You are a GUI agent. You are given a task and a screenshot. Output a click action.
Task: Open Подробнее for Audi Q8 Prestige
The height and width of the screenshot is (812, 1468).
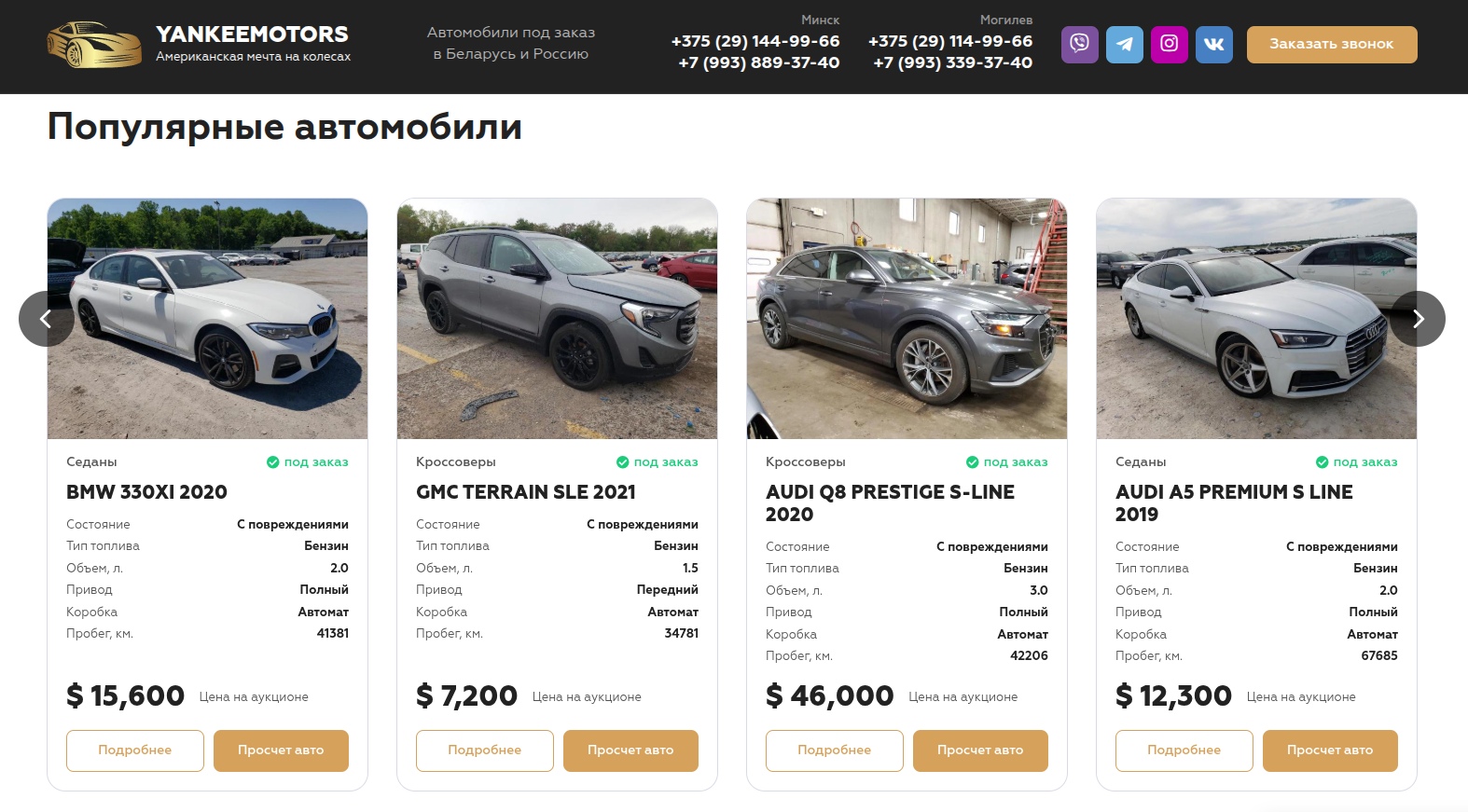pos(835,750)
